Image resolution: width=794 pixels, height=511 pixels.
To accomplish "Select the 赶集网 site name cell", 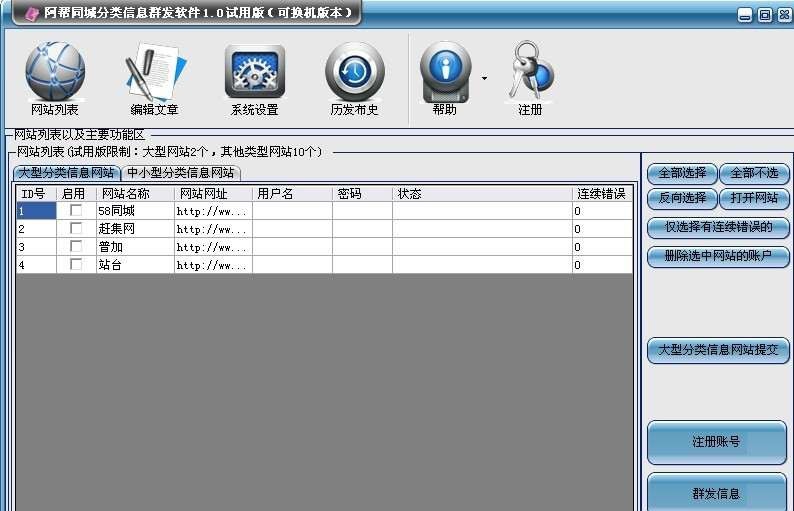I will (x=135, y=229).
